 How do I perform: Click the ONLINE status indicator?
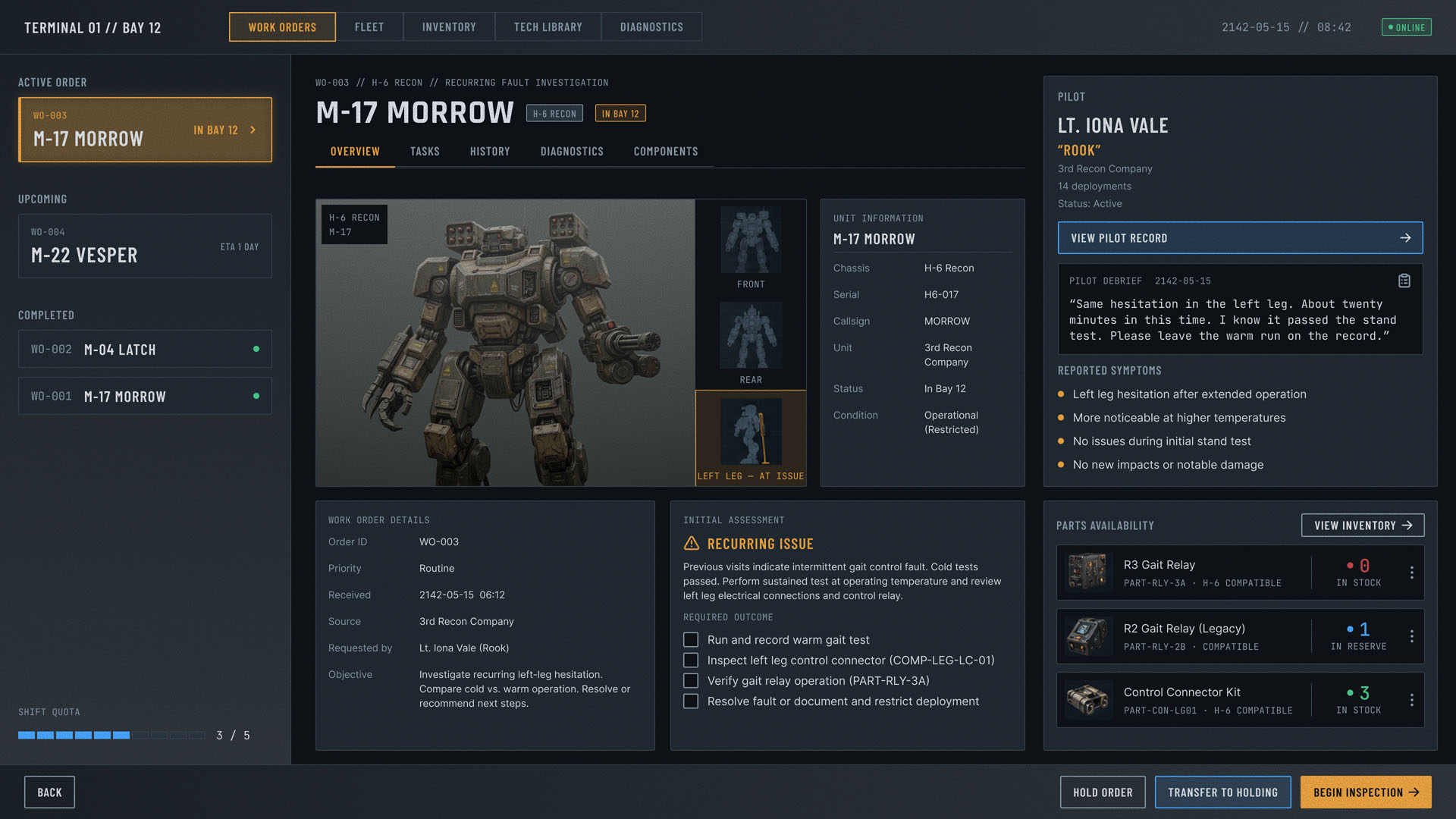pos(1407,27)
